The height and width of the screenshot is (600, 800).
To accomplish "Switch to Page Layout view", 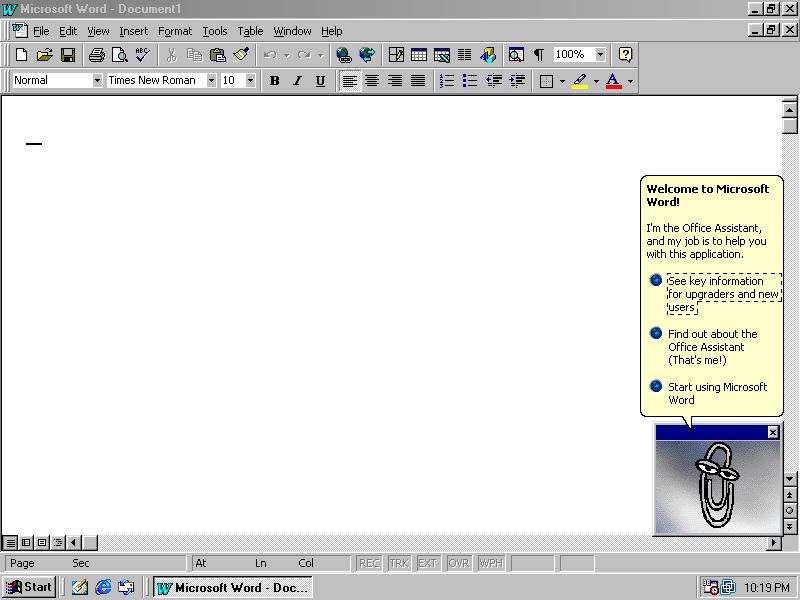I will [40, 542].
